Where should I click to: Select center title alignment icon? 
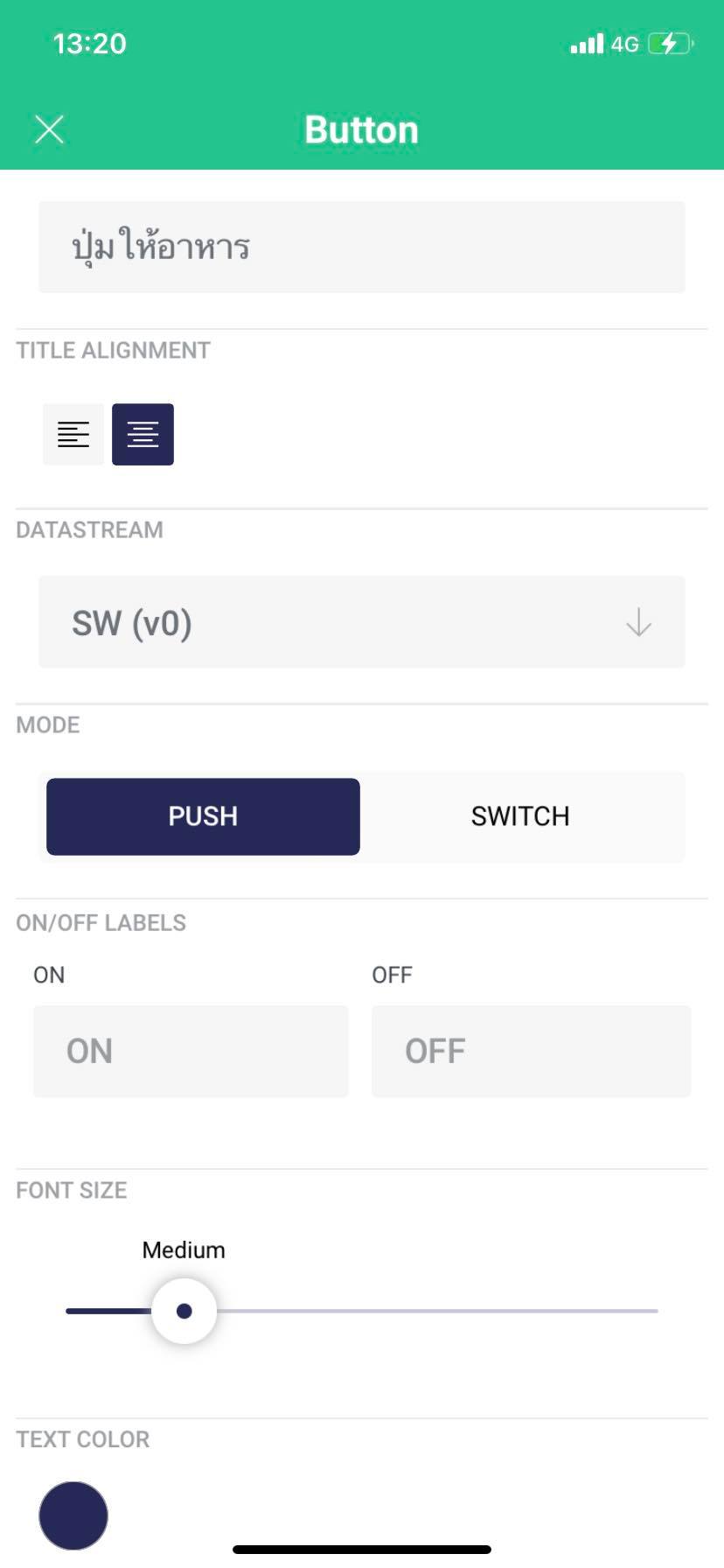[143, 434]
